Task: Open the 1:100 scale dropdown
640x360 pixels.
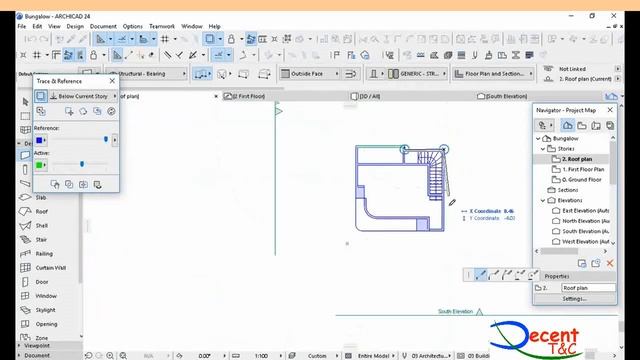Action: pos(280,356)
